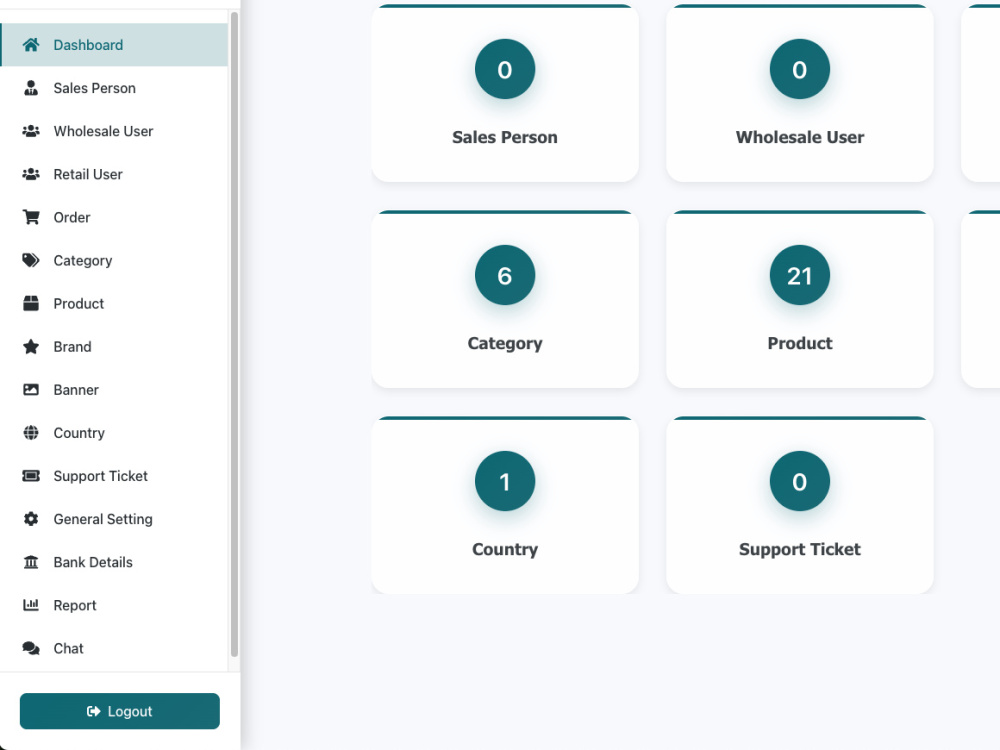Select Country in the sidebar menu

(114, 432)
